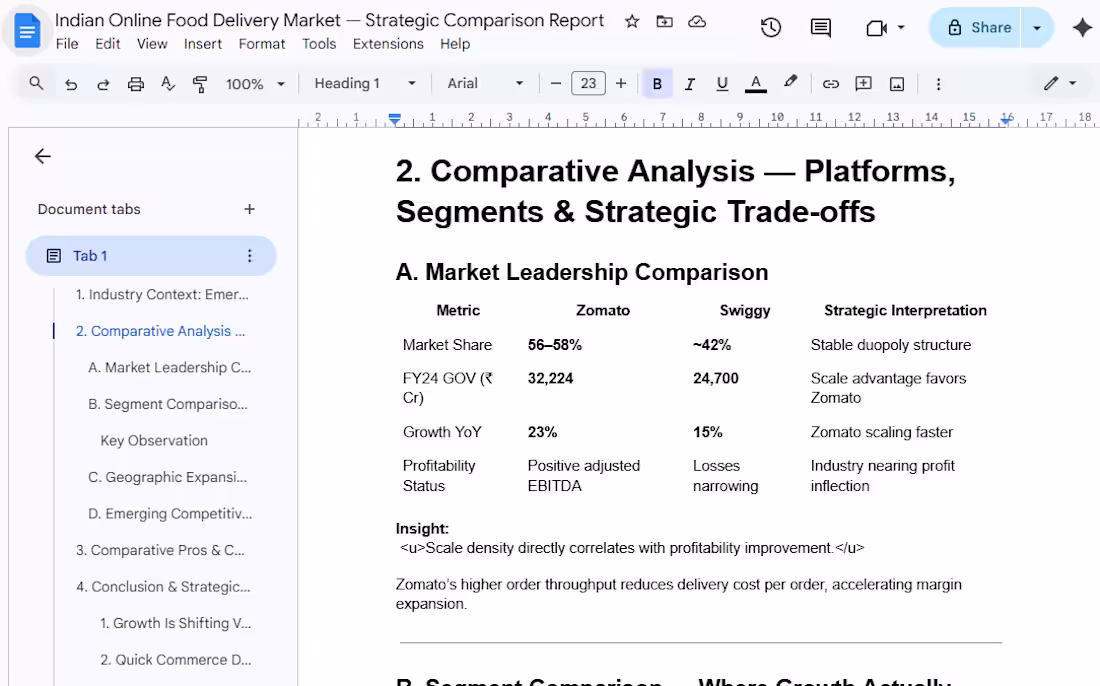Decrease the font size

point(556,83)
